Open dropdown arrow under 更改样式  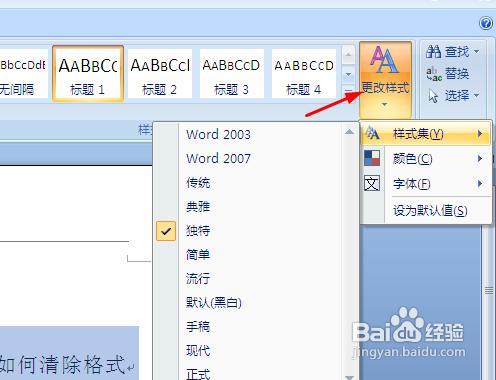[384, 105]
